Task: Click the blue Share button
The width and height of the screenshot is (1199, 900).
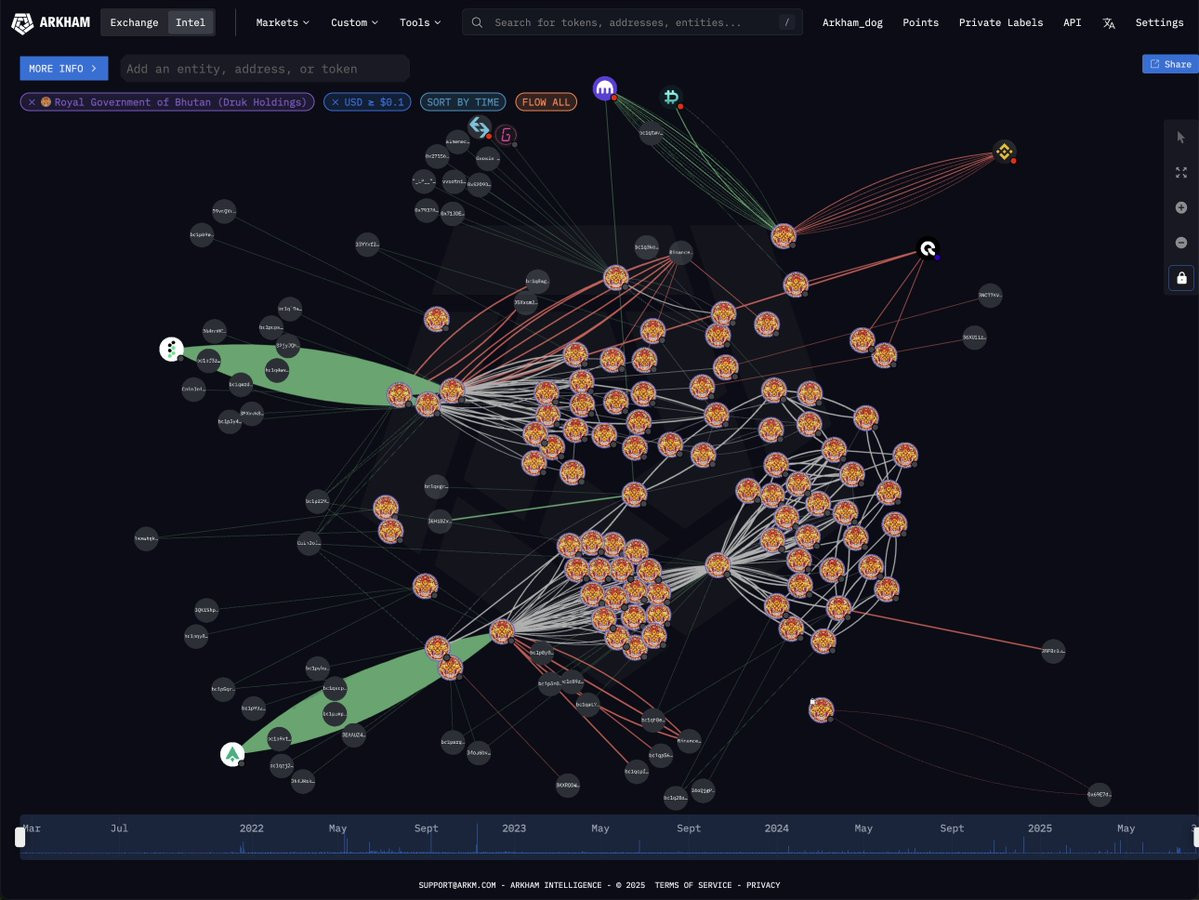Action: coord(1170,64)
